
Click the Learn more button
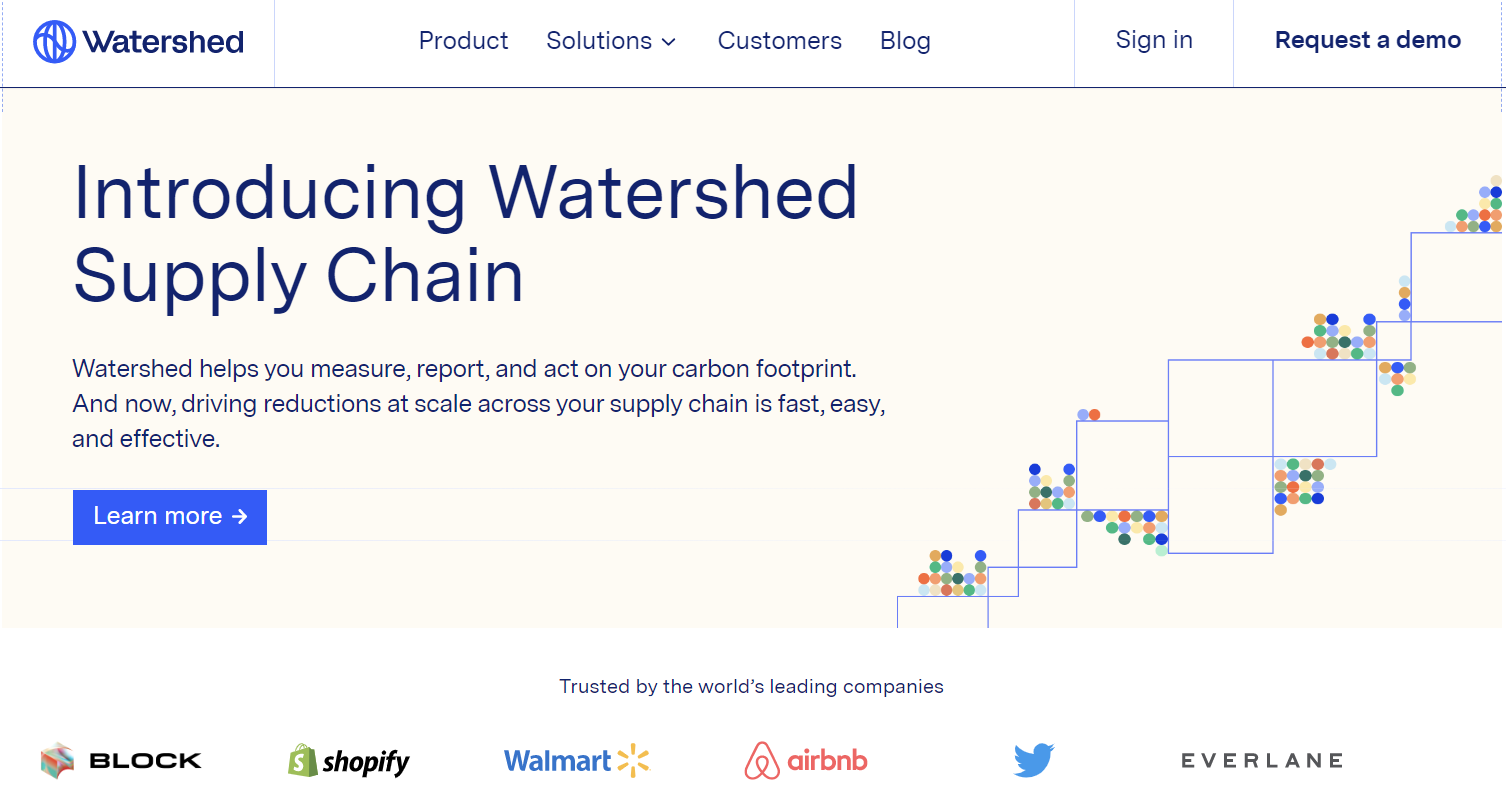(x=169, y=517)
